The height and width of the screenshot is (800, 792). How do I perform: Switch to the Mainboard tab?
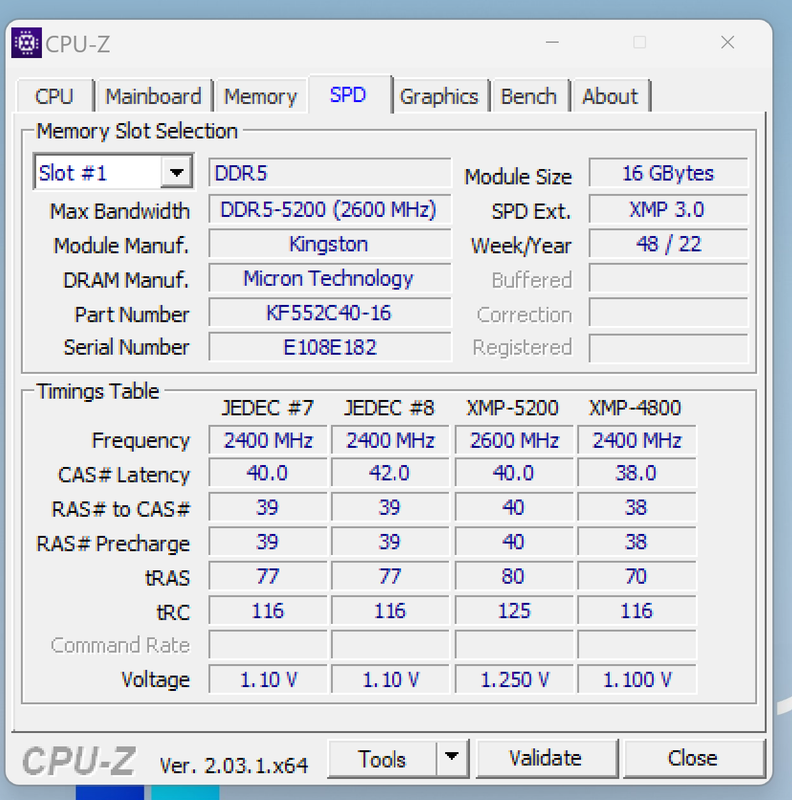tap(154, 96)
